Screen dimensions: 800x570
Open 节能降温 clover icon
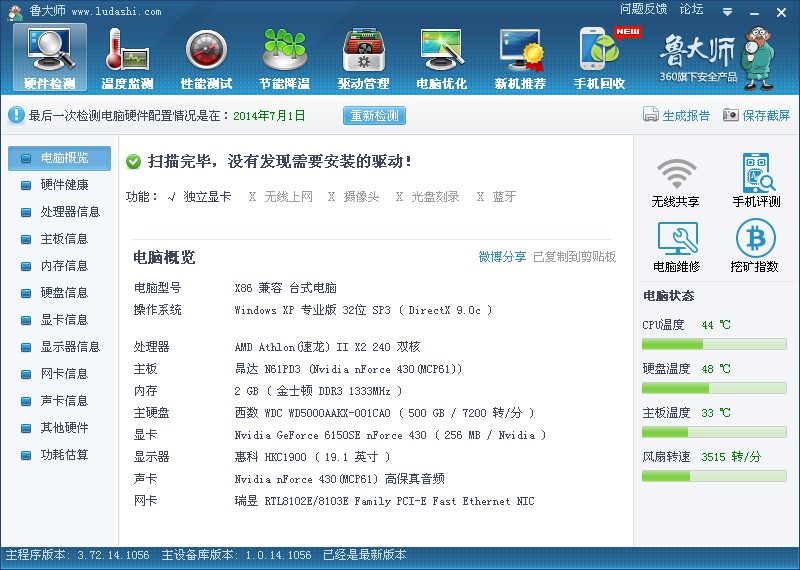click(x=285, y=57)
